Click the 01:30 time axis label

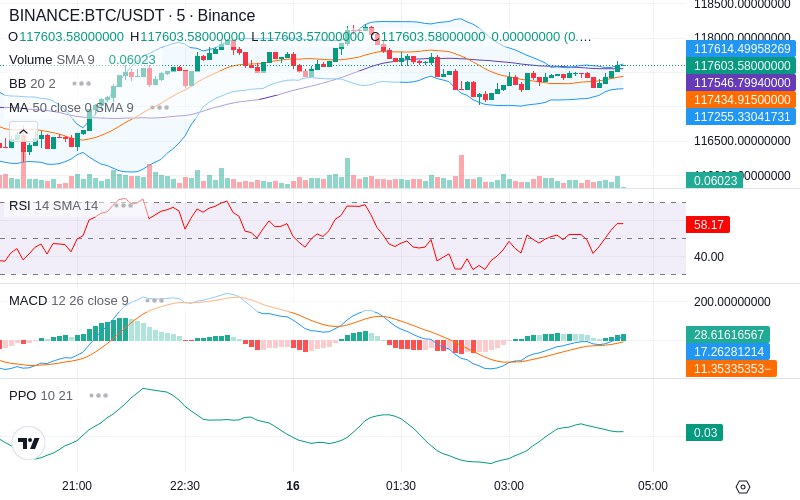[401, 486]
